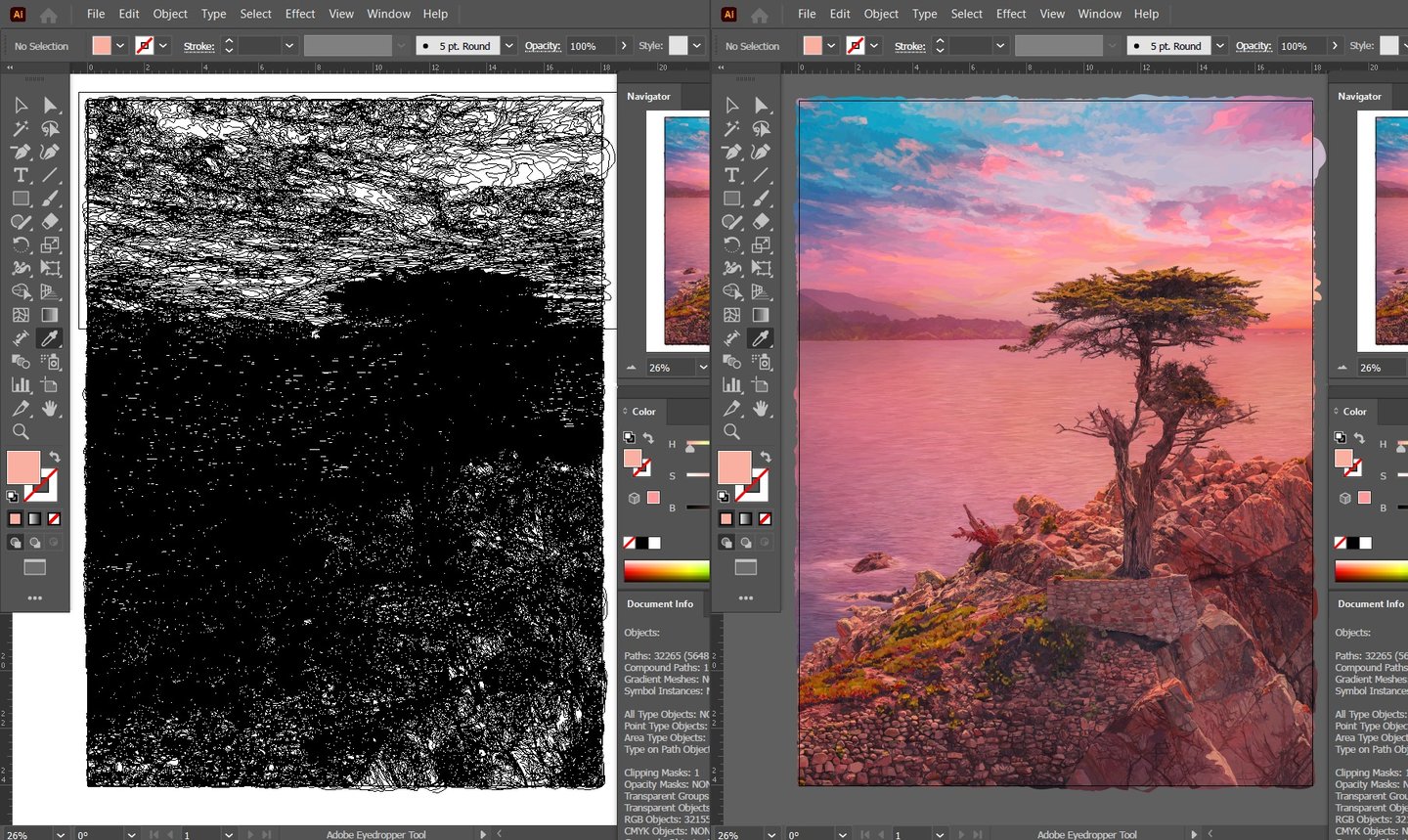Set paint to Color in left toolbar
Viewport: 1408px width, 840px height.
point(15,518)
